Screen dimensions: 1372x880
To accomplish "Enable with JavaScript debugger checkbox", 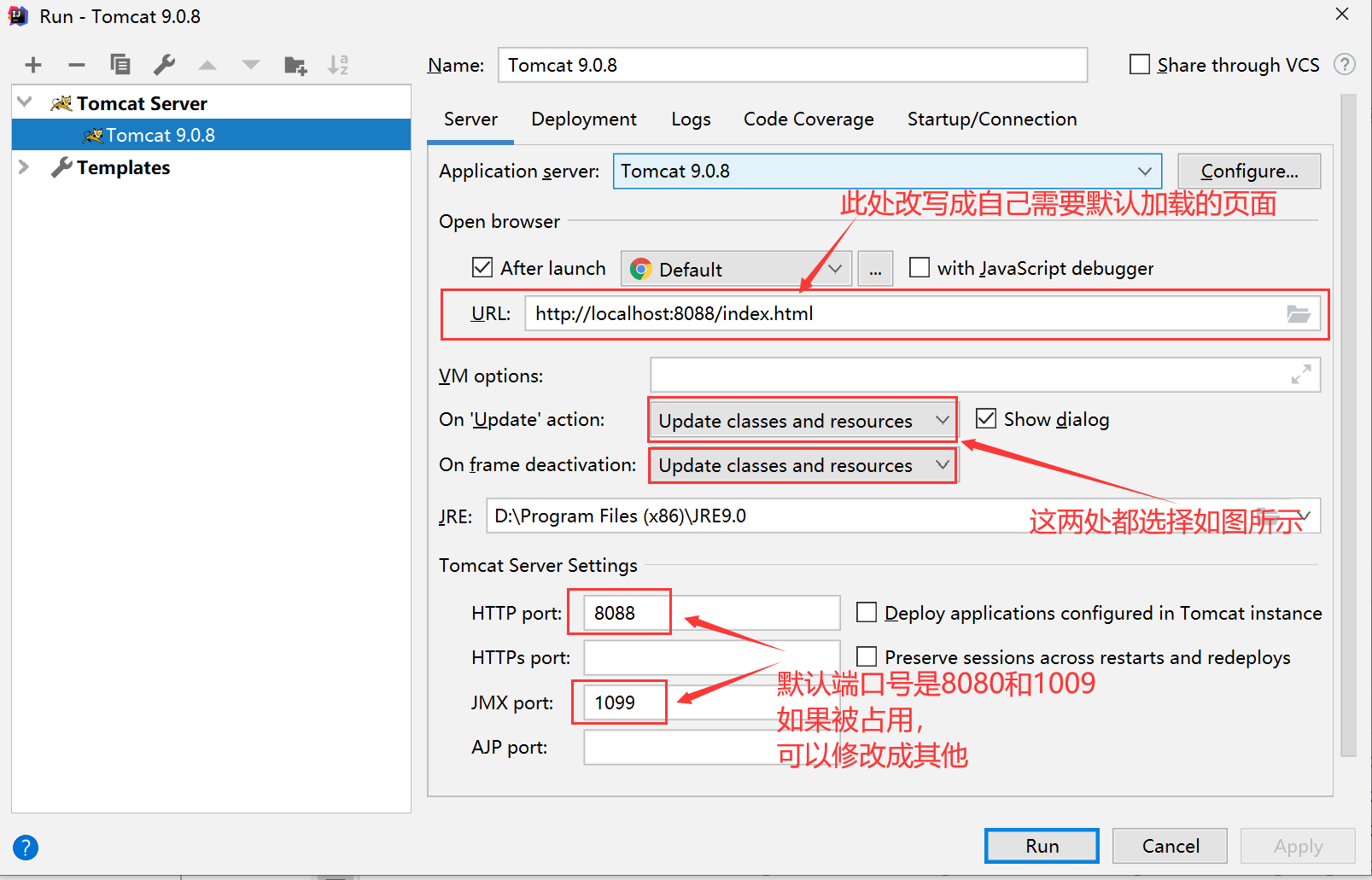I will pyautogui.click(x=920, y=268).
